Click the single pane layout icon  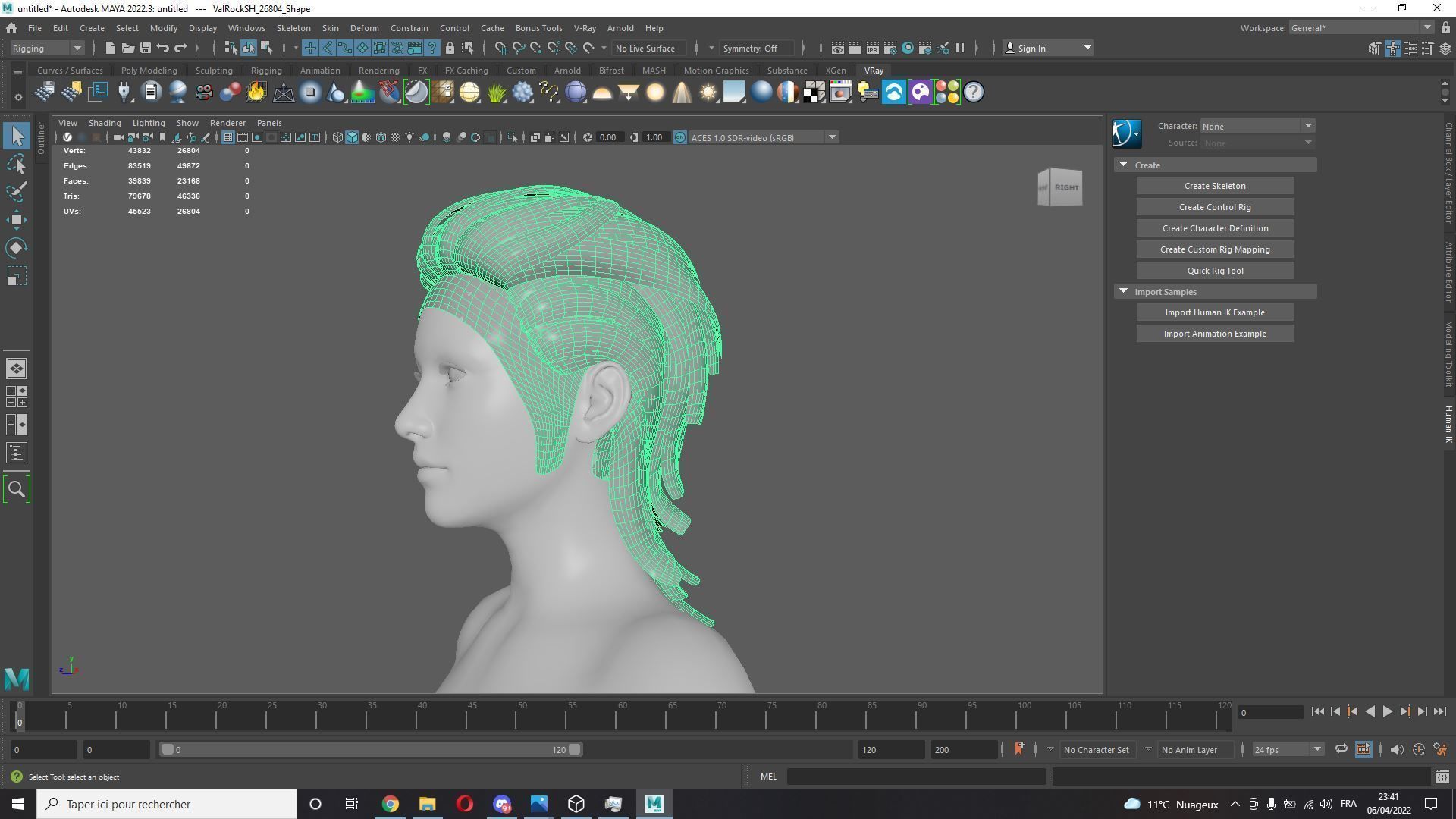[17, 369]
